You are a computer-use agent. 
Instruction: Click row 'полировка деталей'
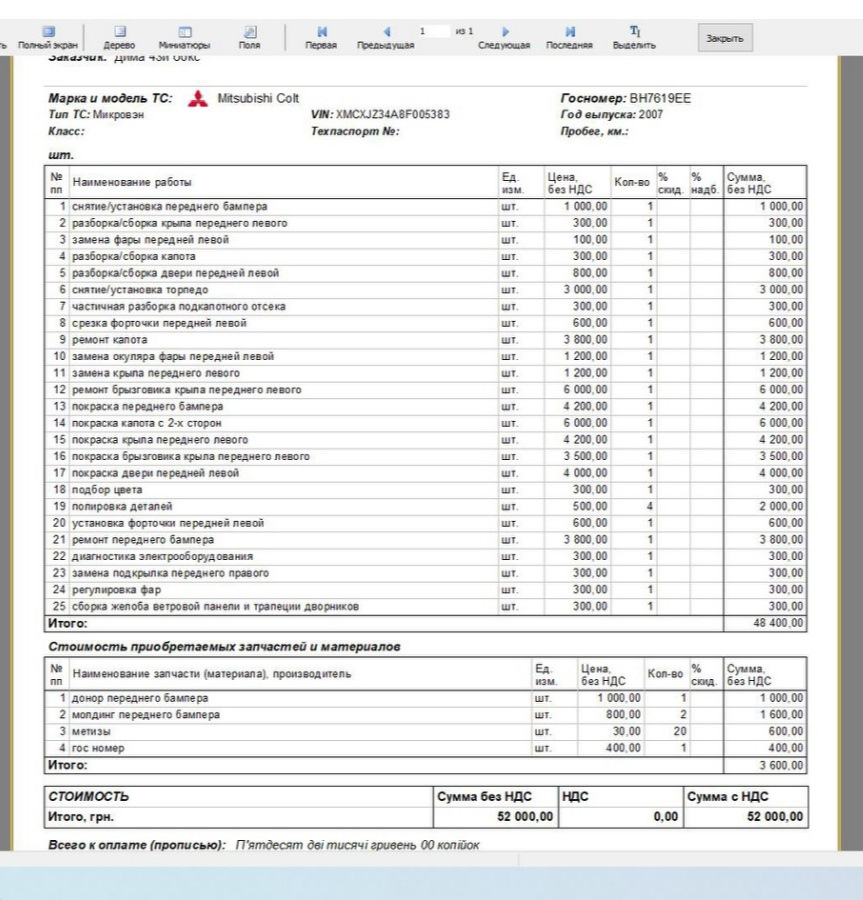[425, 506]
